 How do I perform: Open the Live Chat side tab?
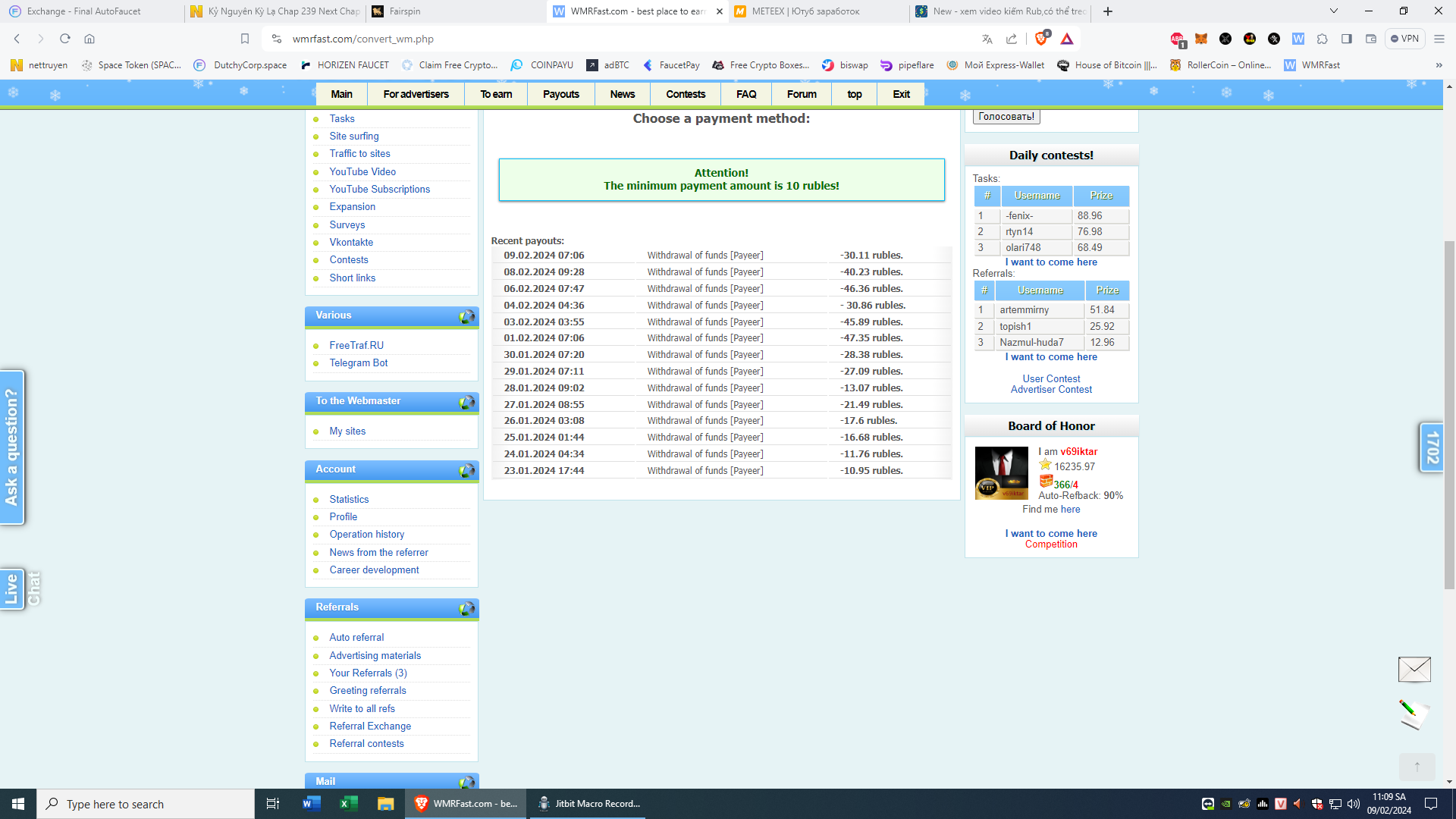point(12,589)
